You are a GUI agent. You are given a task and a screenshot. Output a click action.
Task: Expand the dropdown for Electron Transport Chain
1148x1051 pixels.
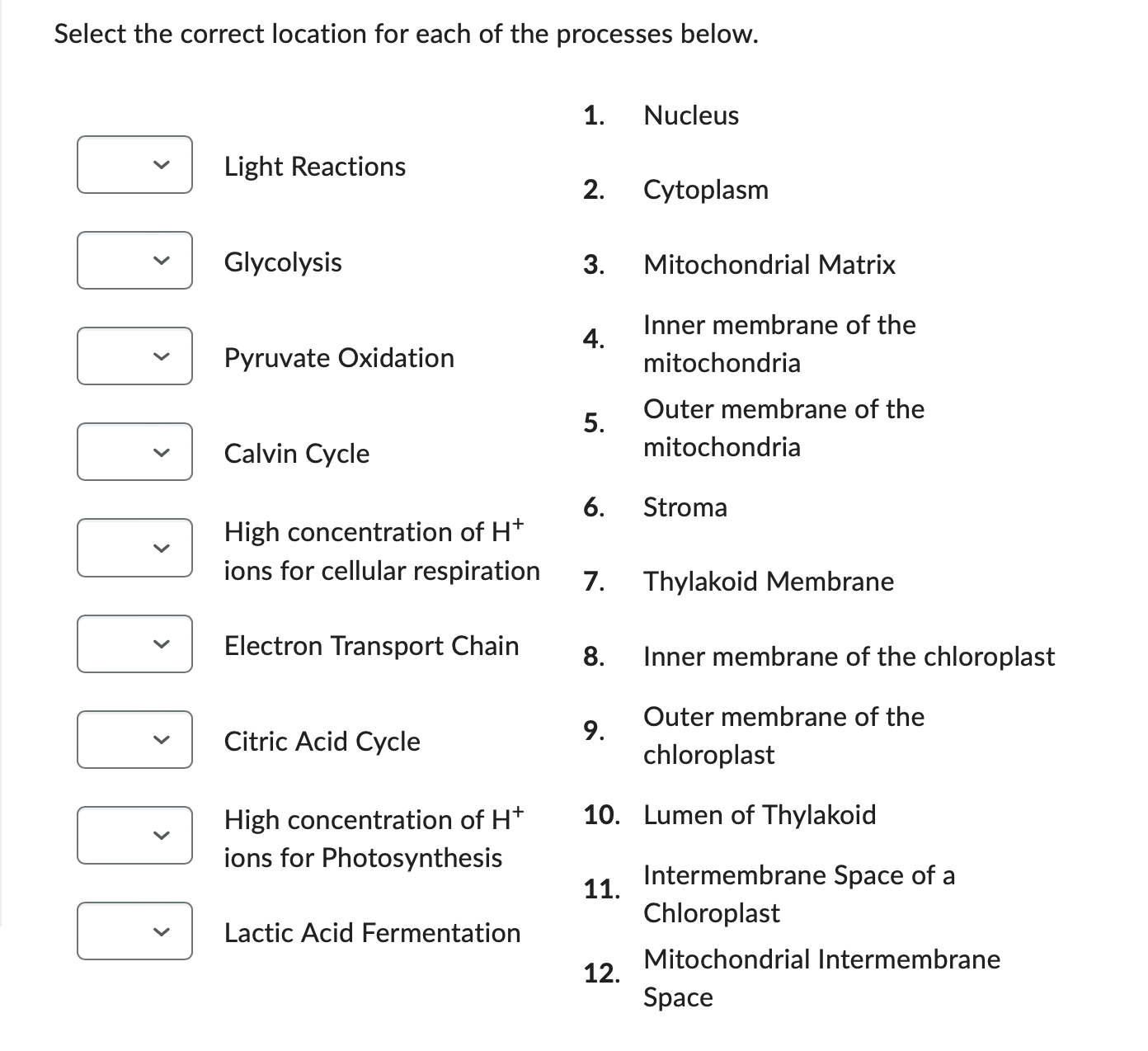[134, 643]
